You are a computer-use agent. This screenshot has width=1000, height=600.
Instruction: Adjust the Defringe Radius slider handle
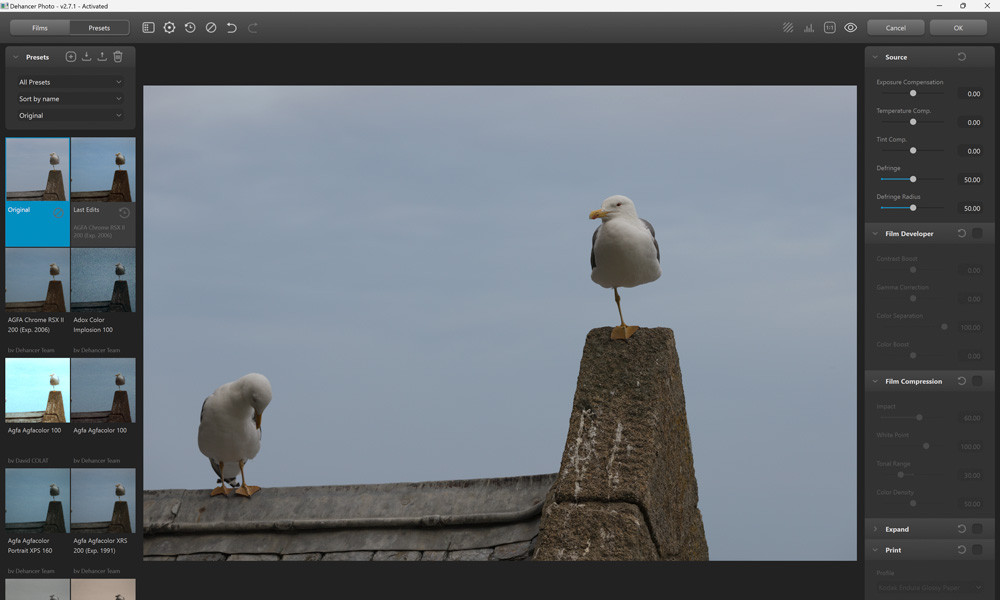click(x=913, y=208)
